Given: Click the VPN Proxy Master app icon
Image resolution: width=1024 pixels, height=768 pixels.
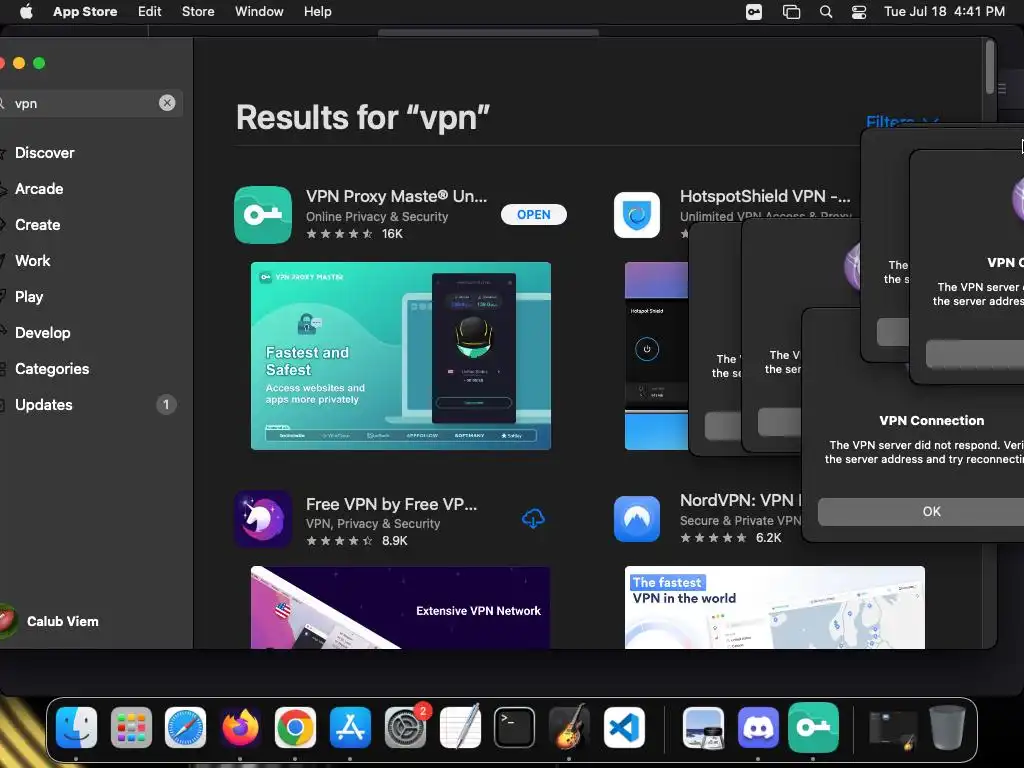Looking at the screenshot, I should [263, 215].
